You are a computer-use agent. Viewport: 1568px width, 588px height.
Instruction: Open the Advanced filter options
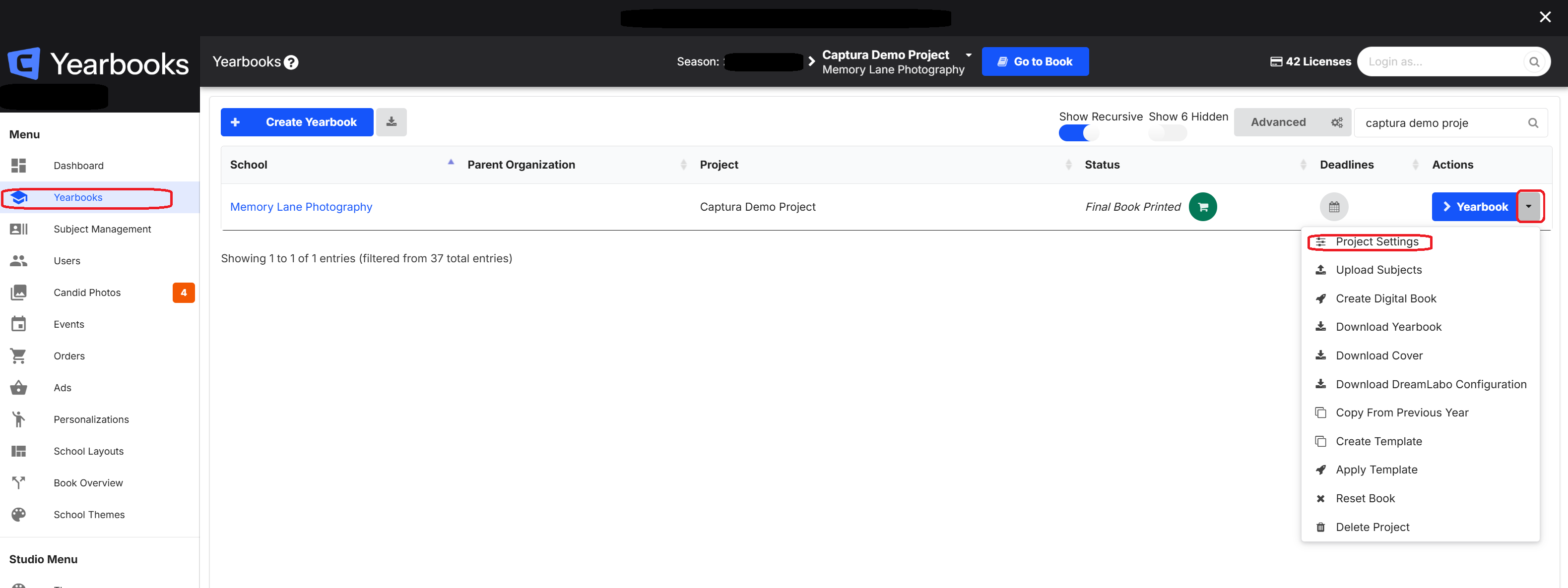pyautogui.click(x=1292, y=122)
